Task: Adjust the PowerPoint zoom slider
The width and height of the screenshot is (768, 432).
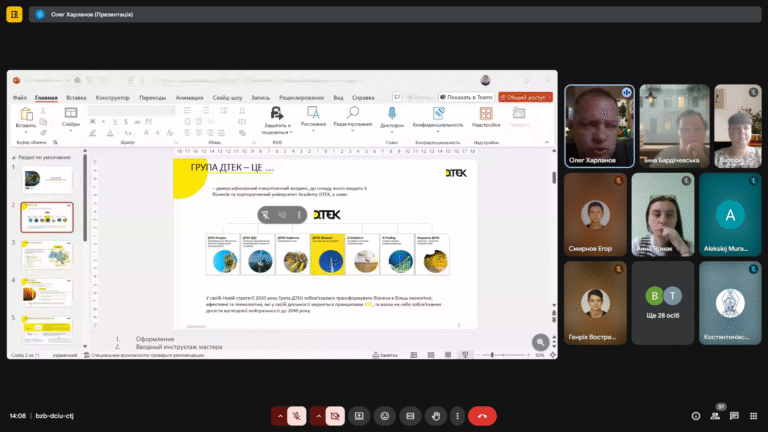Action: pyautogui.click(x=503, y=355)
